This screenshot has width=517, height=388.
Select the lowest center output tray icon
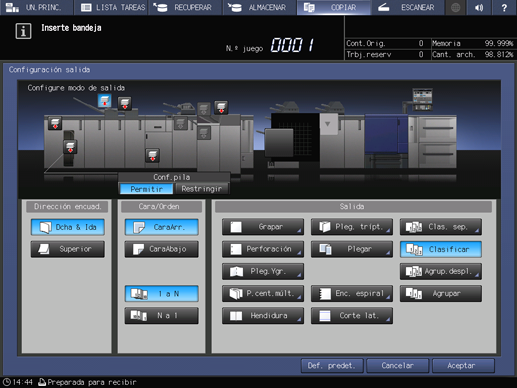click(153, 155)
